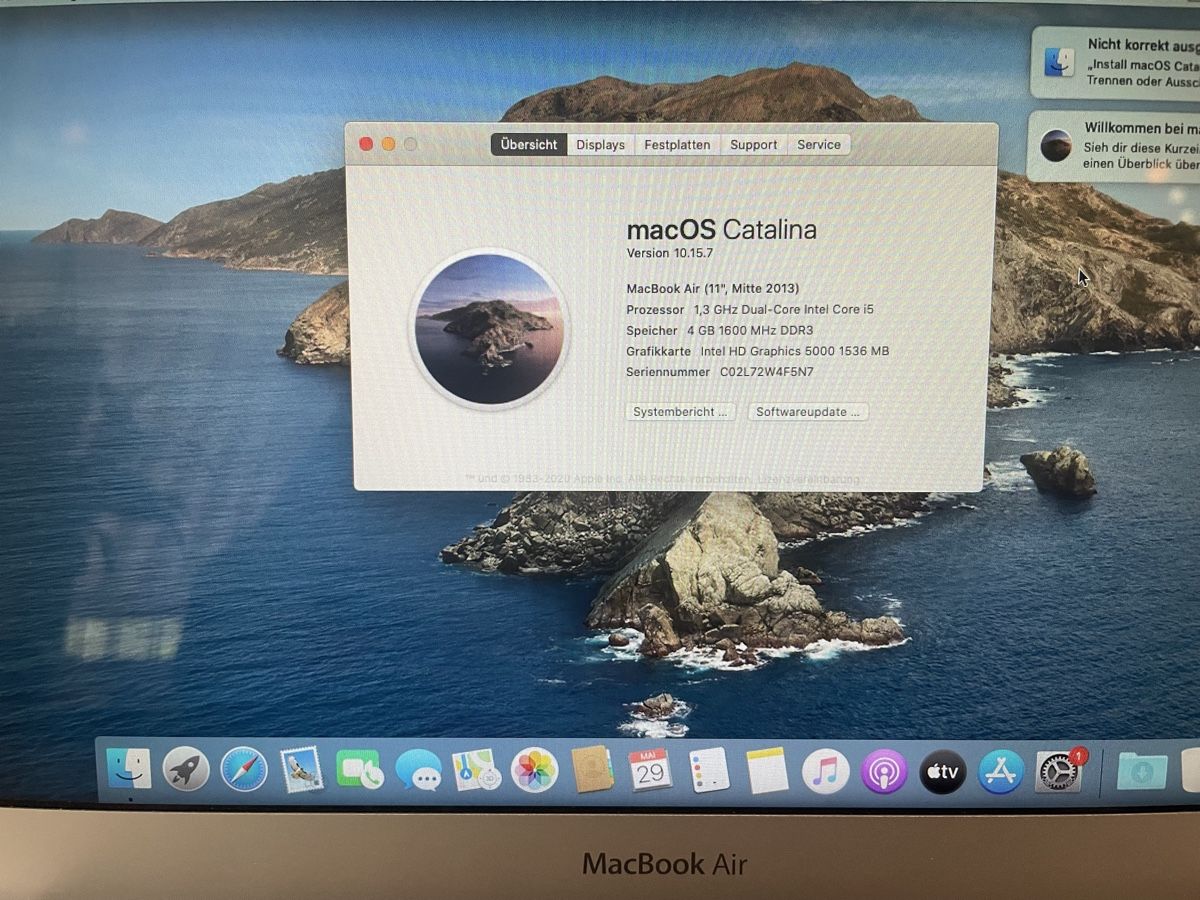Click 'MacBook Air (11", Mitte 2013)' text
Image resolution: width=1200 pixels, height=900 pixels.
click(x=713, y=289)
